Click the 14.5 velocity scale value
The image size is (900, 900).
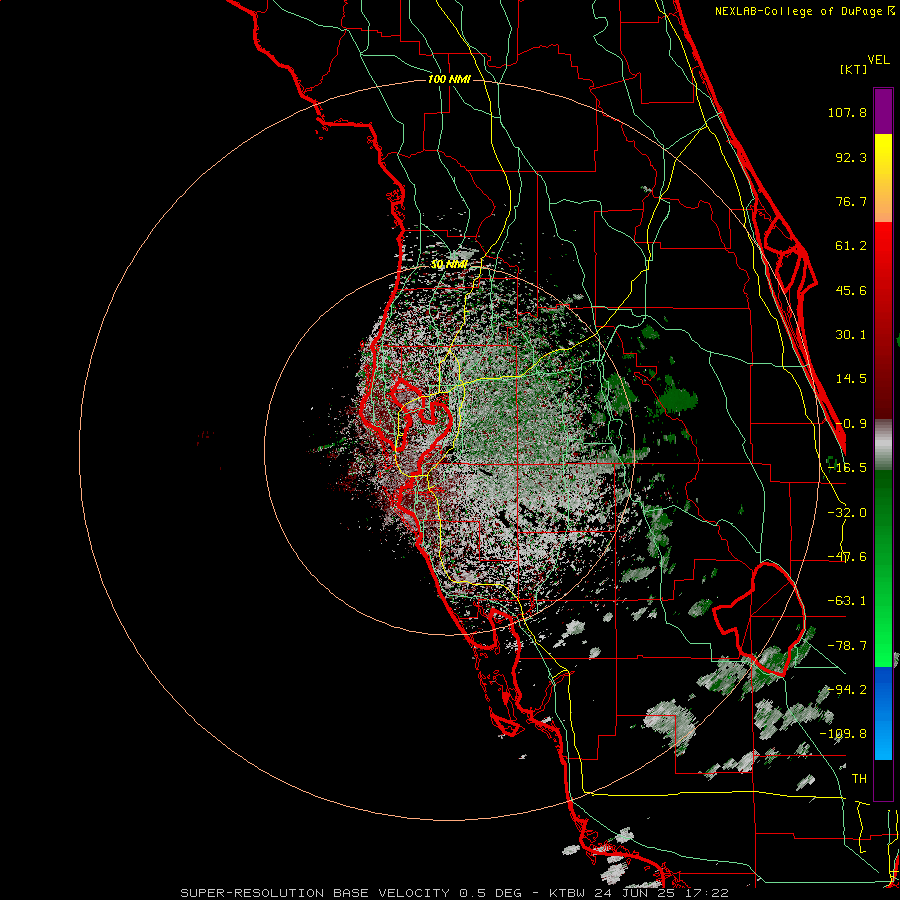click(x=851, y=379)
